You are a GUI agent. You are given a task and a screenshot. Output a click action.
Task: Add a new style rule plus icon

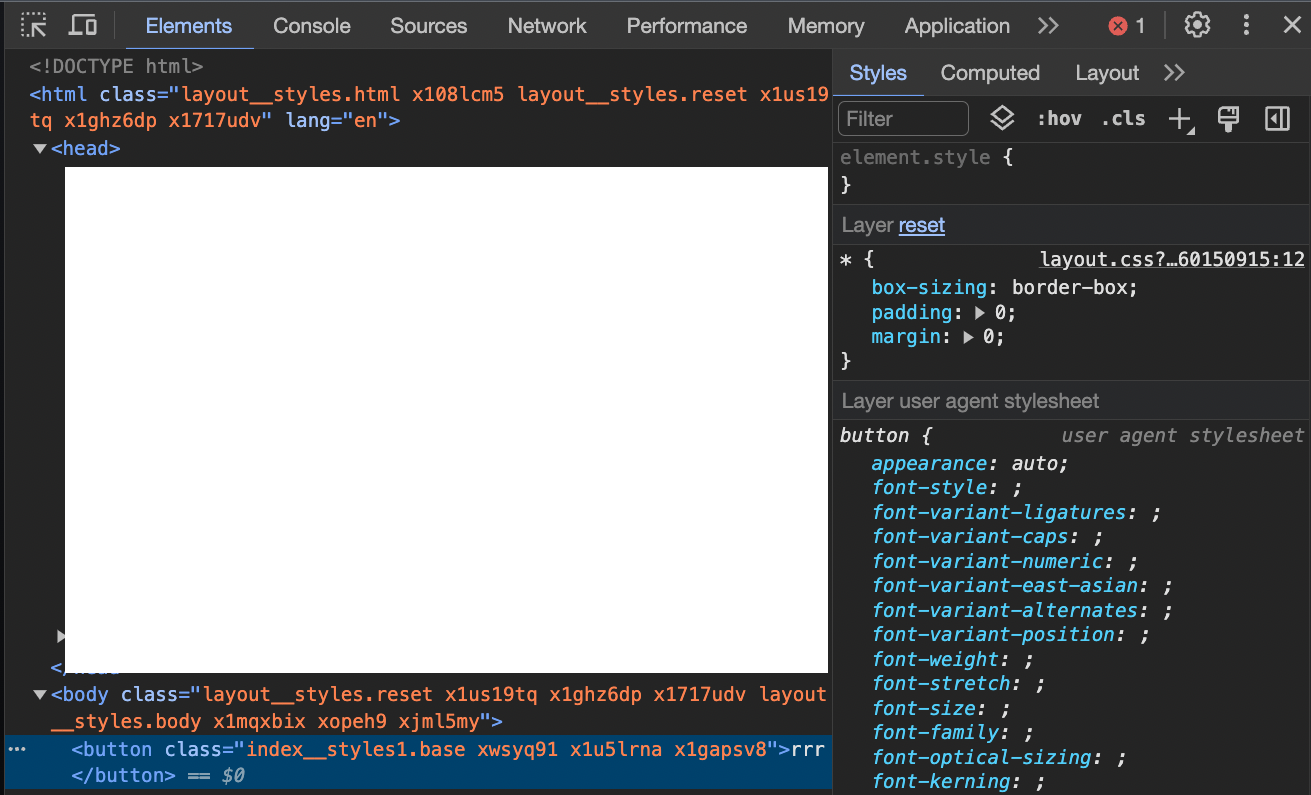pyautogui.click(x=1181, y=119)
